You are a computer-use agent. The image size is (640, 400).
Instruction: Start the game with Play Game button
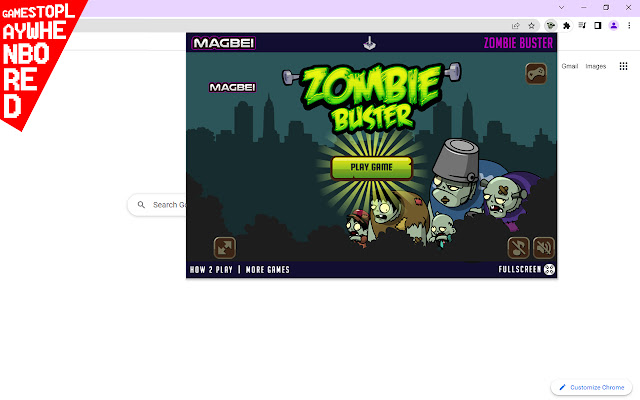coord(371,167)
